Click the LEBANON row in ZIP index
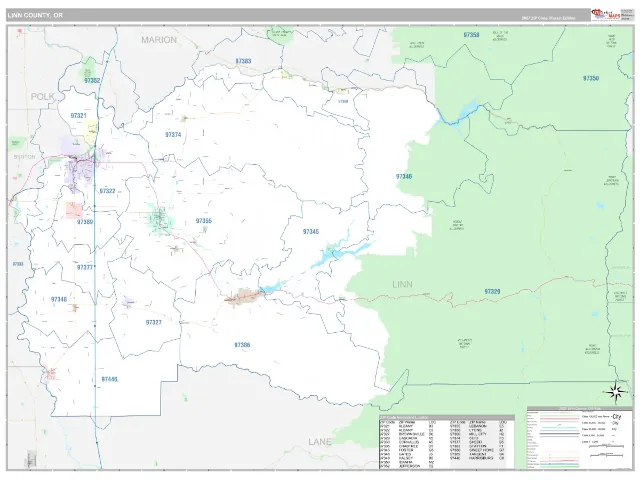 click(478, 426)
